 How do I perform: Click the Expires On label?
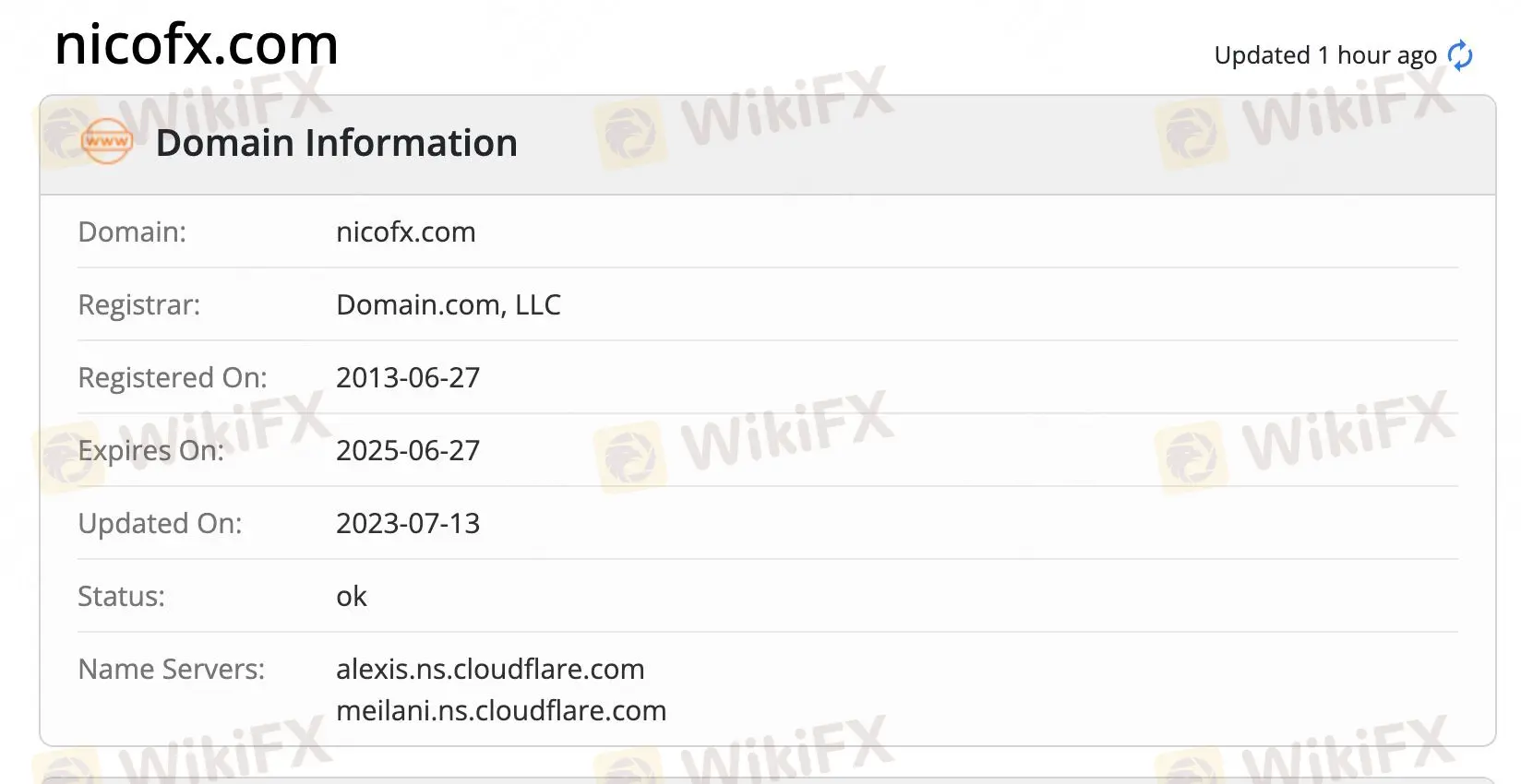[151, 450]
